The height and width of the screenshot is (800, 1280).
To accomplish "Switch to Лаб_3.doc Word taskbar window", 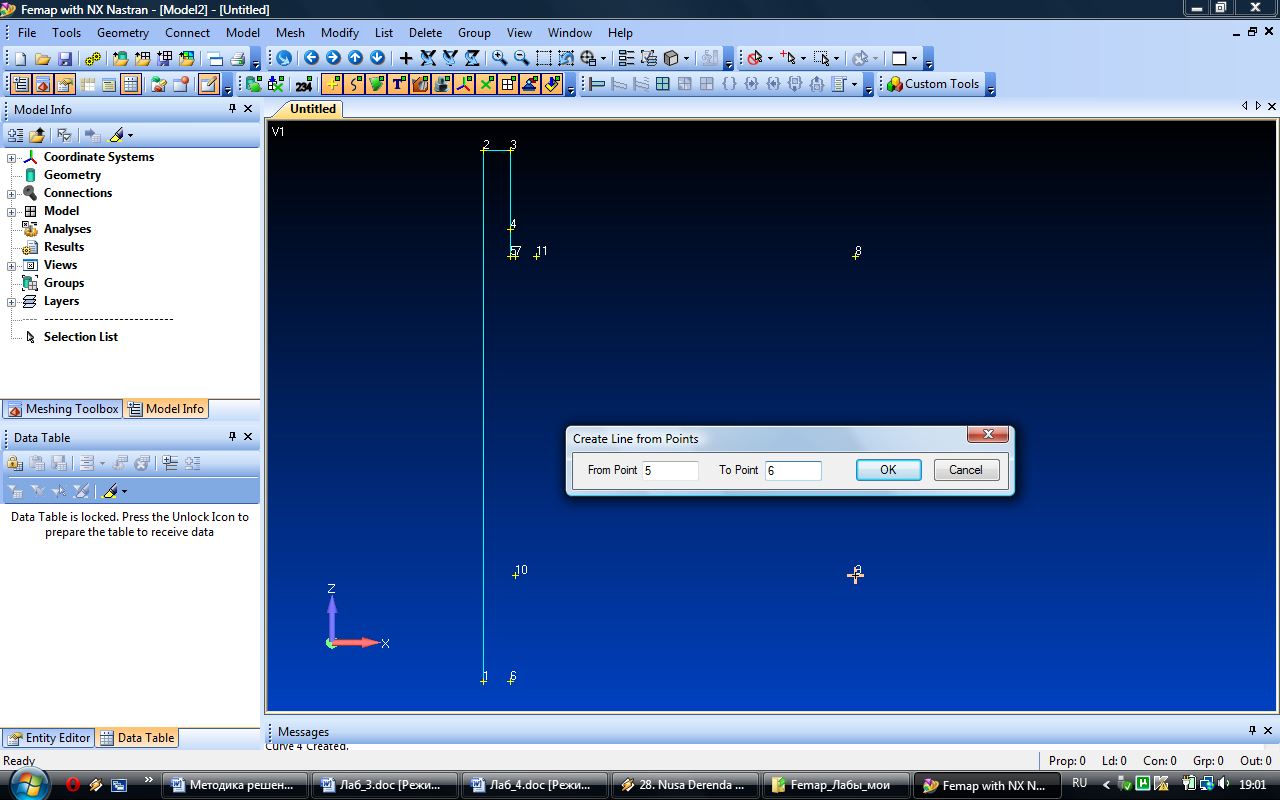I will (x=384, y=785).
